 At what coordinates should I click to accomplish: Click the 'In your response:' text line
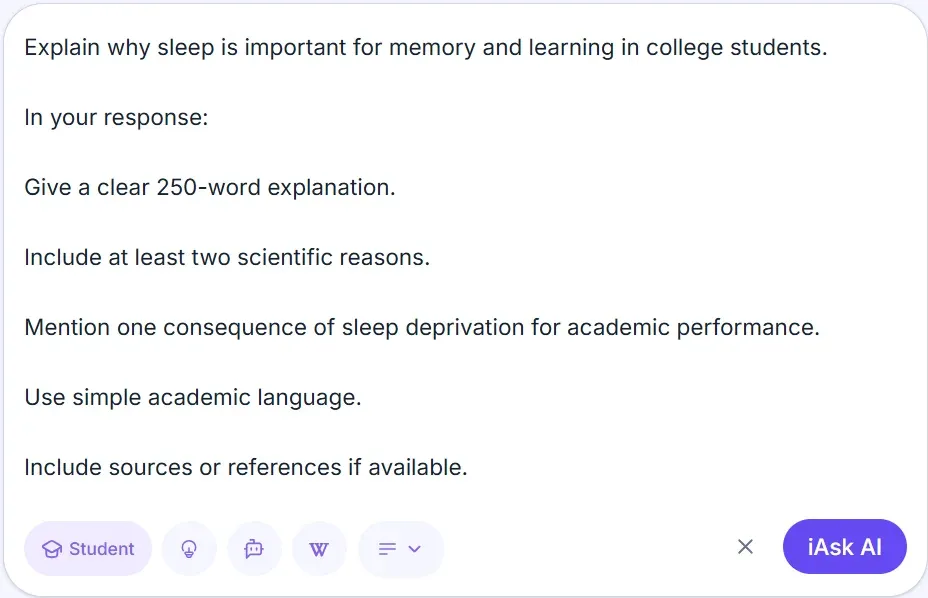tap(116, 117)
